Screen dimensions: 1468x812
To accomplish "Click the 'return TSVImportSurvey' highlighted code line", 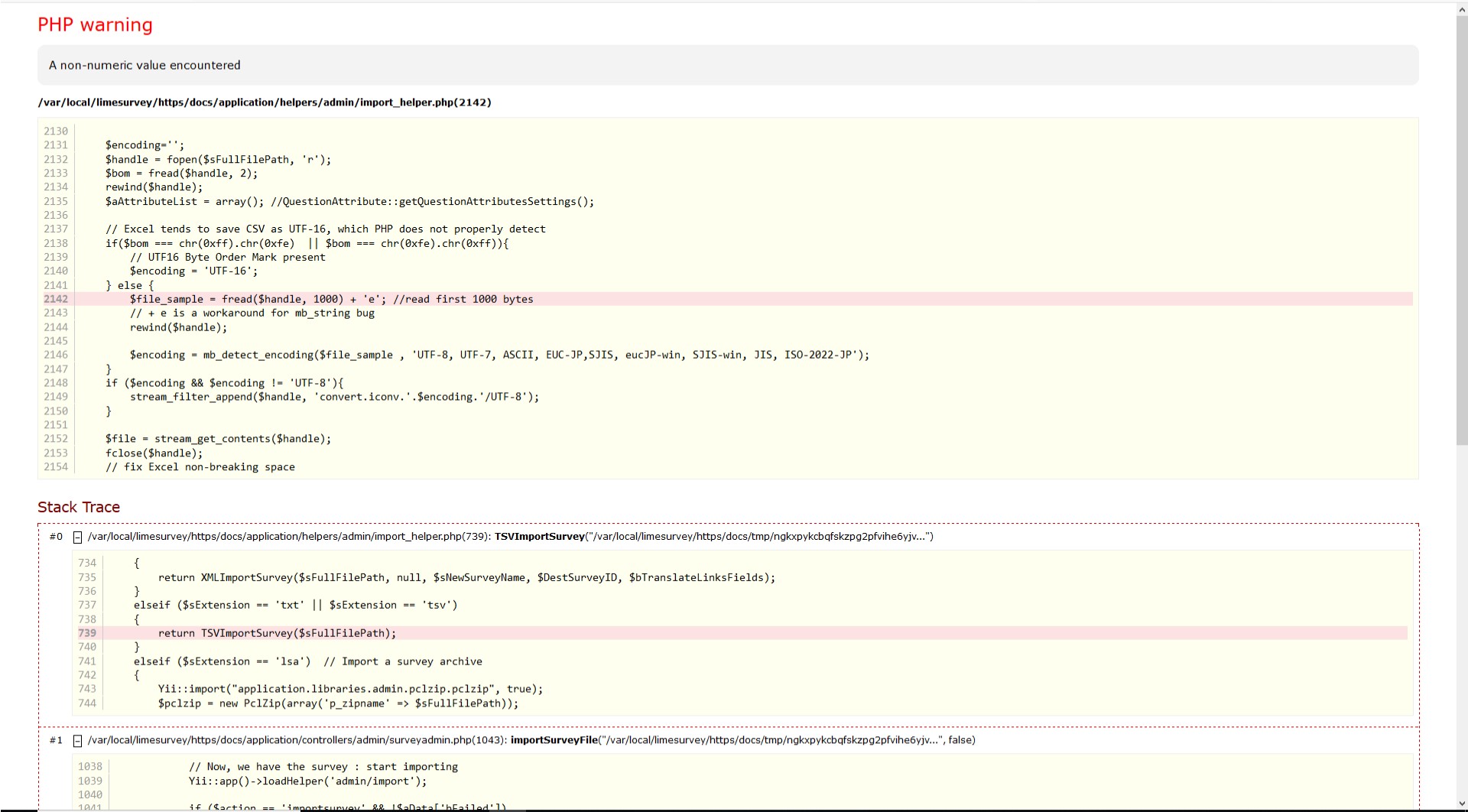I will 277,633.
